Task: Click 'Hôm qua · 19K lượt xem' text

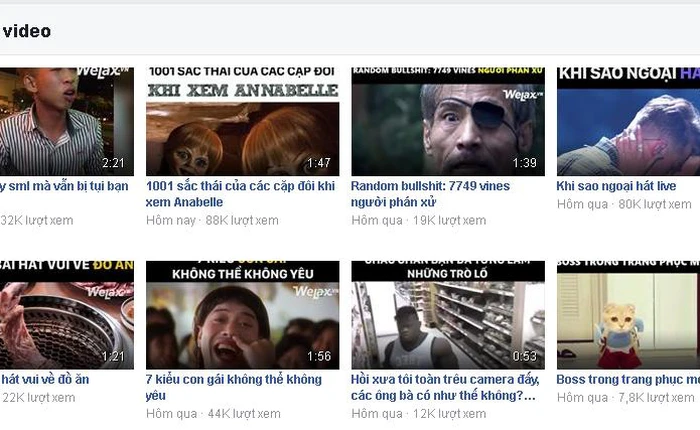Action: (x=419, y=220)
